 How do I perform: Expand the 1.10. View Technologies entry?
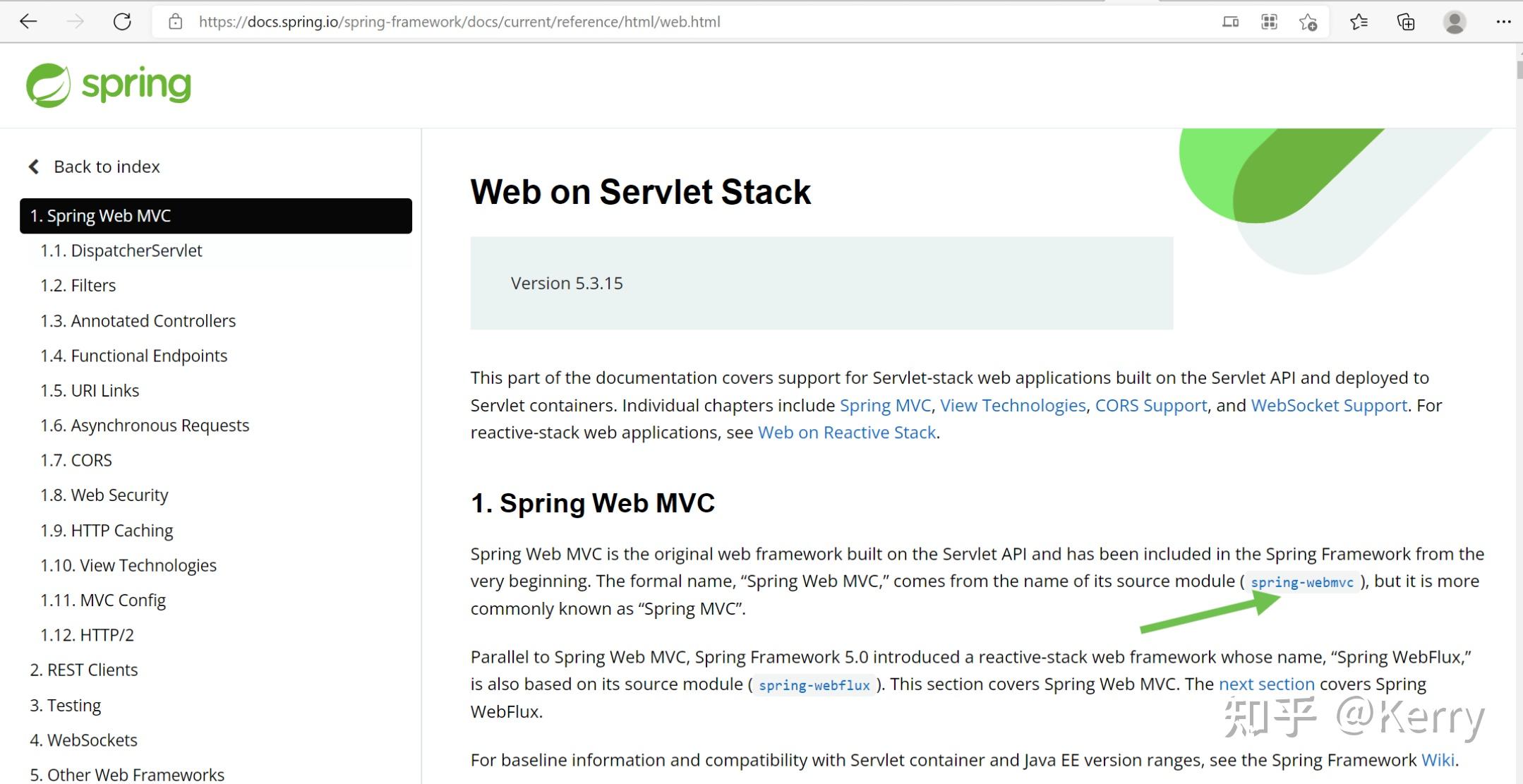click(128, 565)
